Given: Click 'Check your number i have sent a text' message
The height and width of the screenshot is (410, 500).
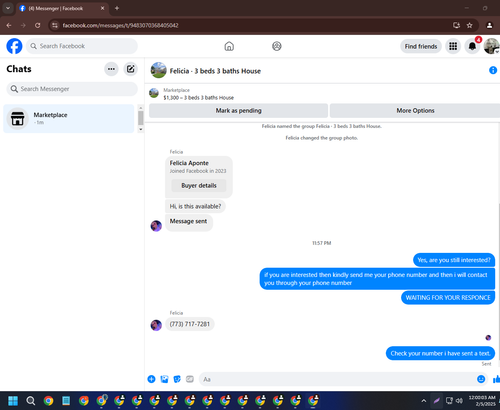Looking at the screenshot, I should pyautogui.click(x=440, y=353).
